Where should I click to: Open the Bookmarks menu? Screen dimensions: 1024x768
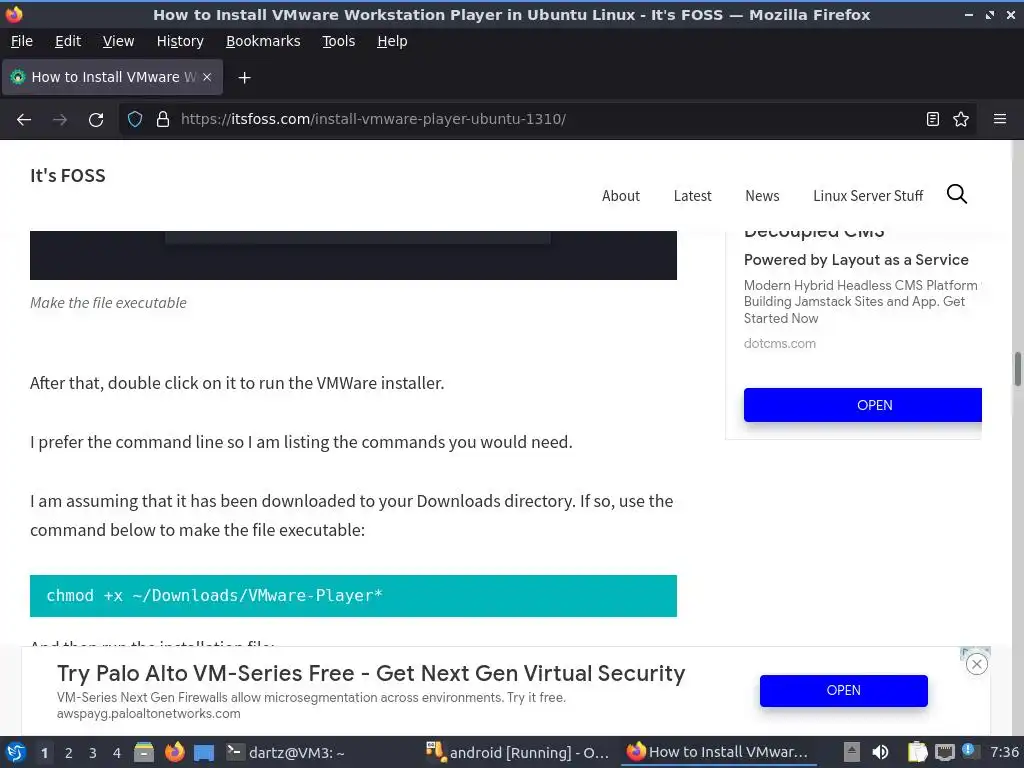(263, 41)
